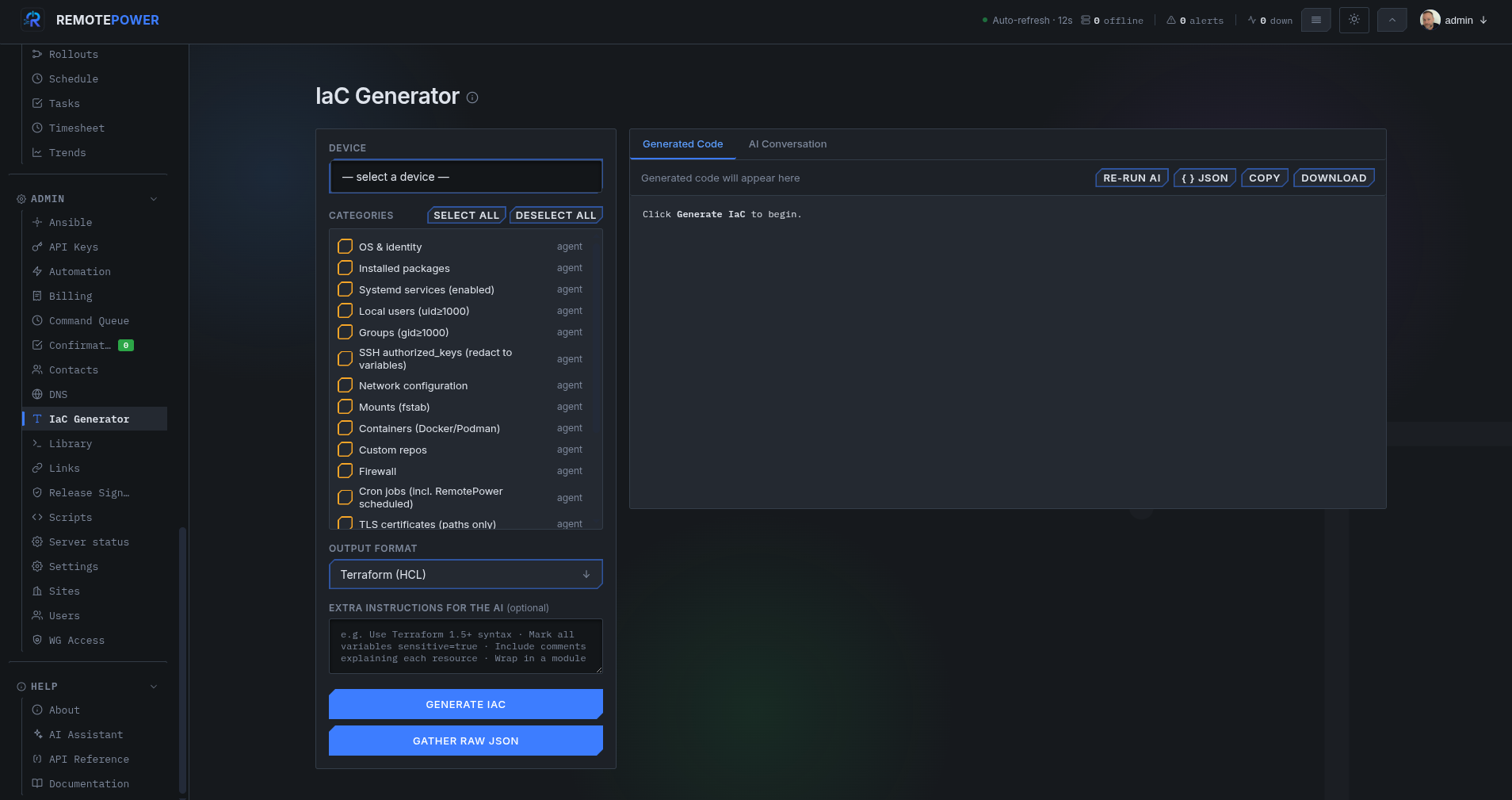
Task: Open the Release Signing shield icon
Action: 37,492
